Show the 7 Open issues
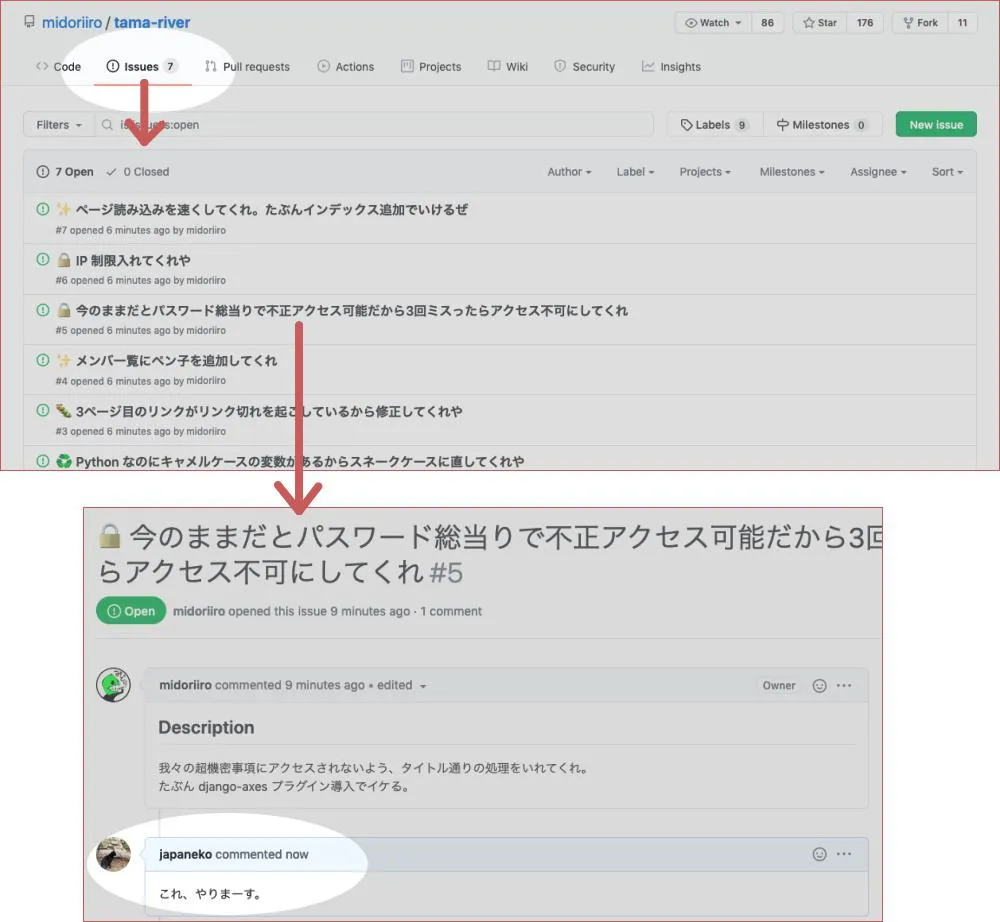 pyautogui.click(x=65, y=172)
